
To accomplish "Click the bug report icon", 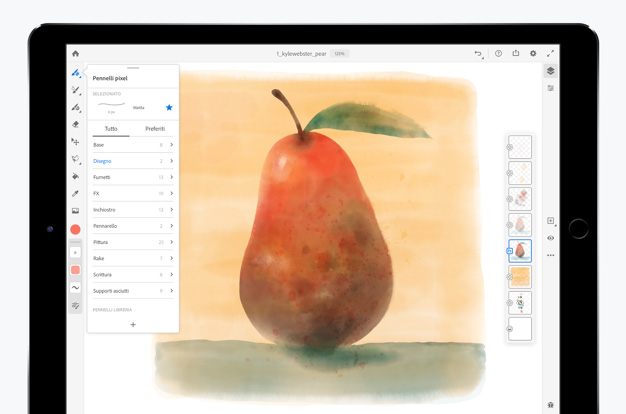I will point(551,405).
